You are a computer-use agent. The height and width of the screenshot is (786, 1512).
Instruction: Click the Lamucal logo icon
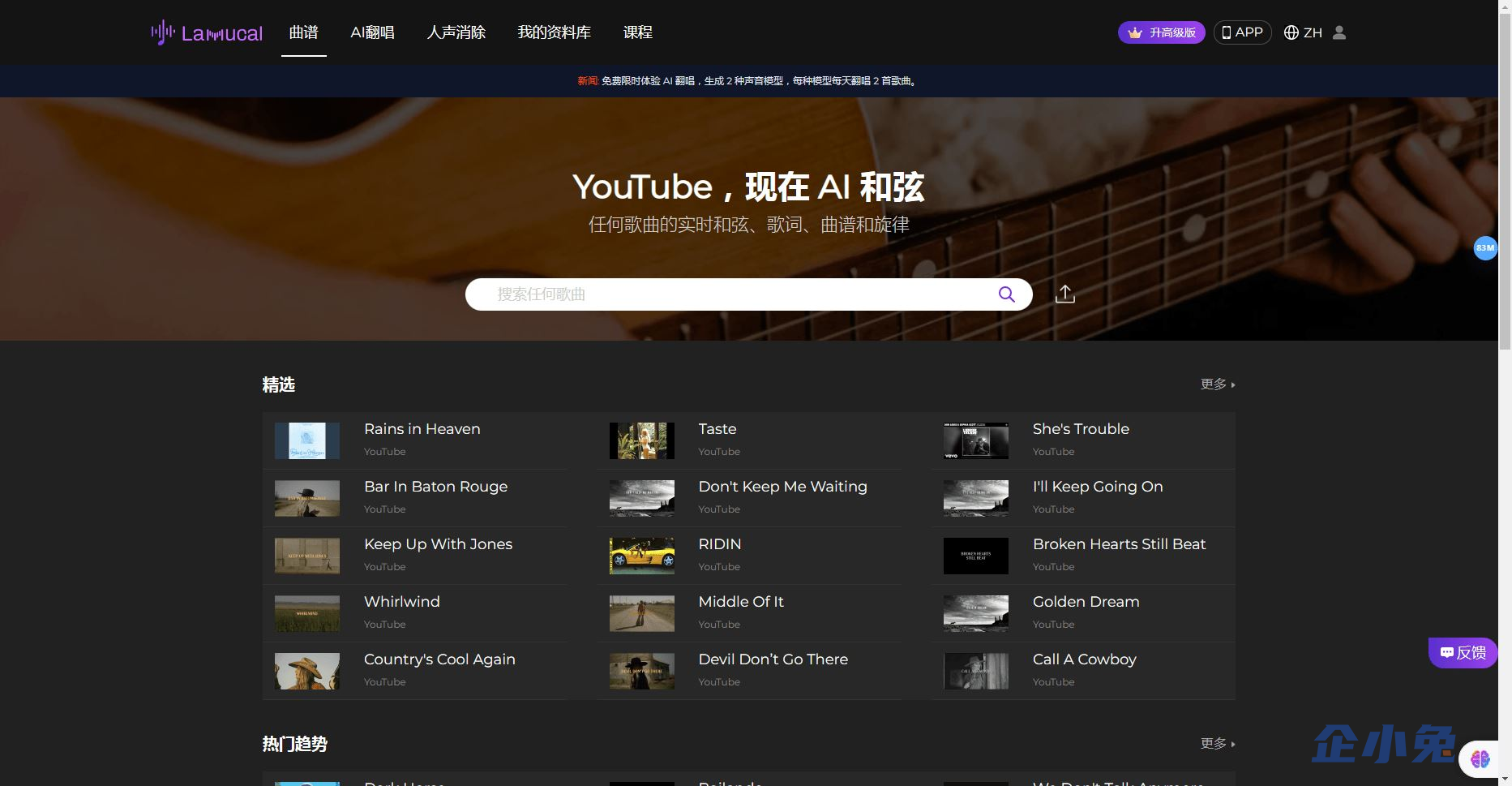[x=163, y=32]
